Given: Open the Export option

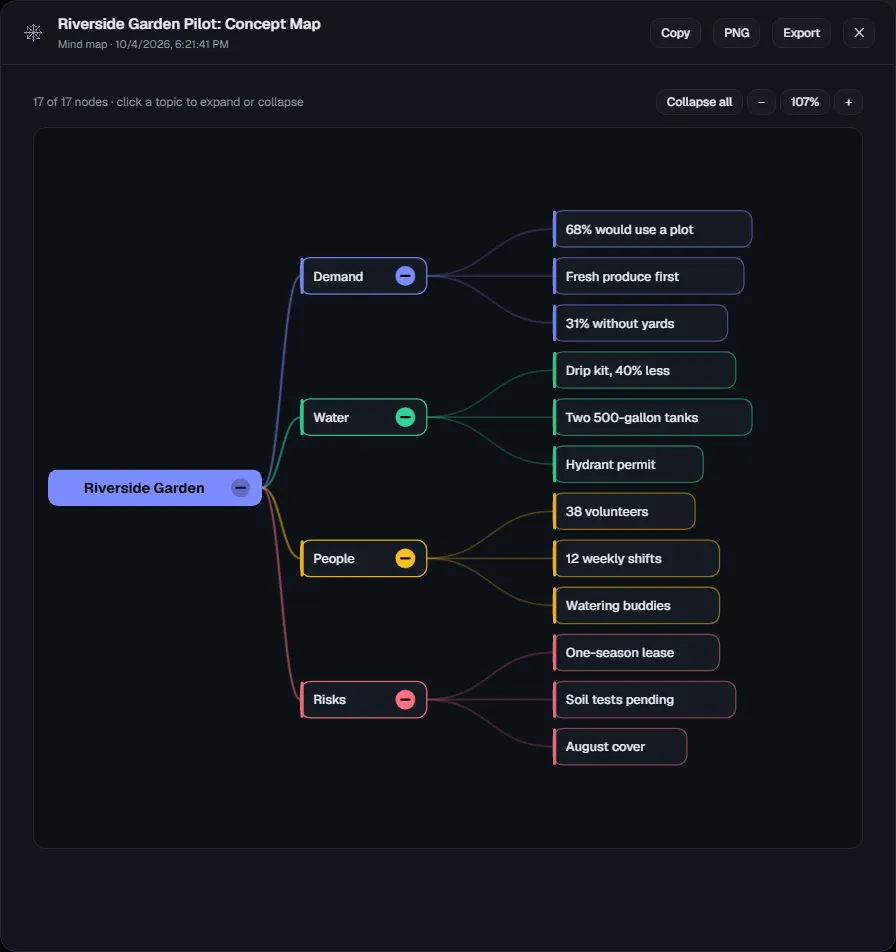Looking at the screenshot, I should (801, 33).
